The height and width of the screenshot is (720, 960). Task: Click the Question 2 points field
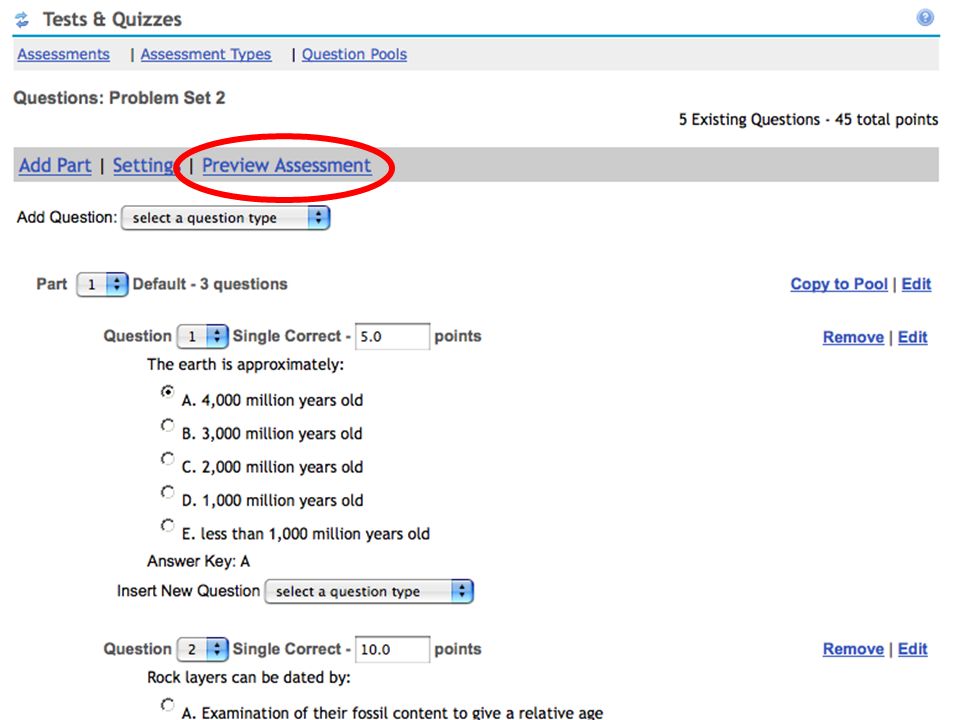coord(392,650)
